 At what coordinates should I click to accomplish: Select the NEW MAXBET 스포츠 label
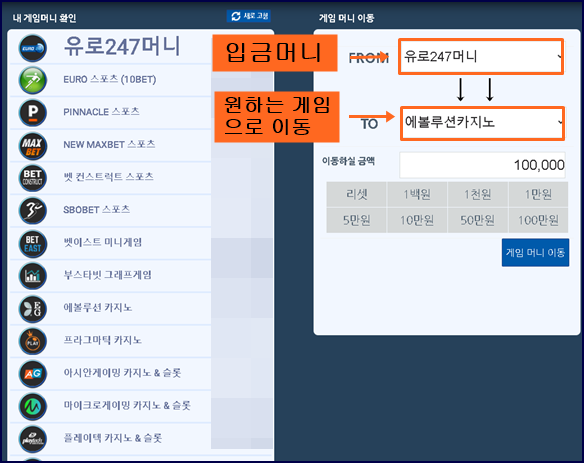(x=109, y=145)
